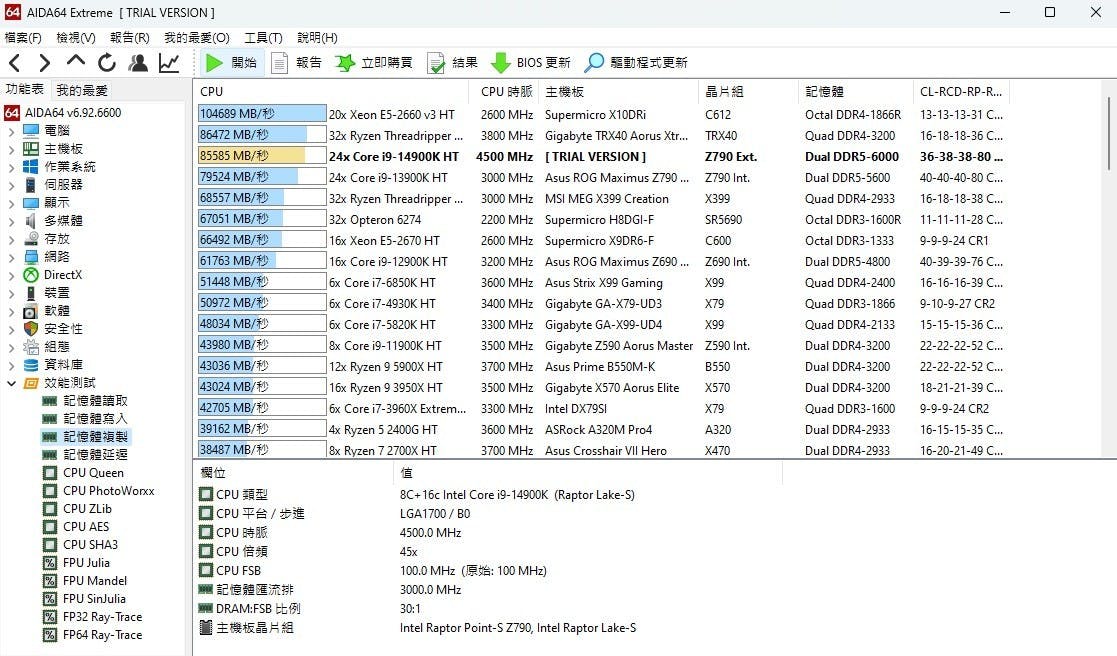This screenshot has width=1117, height=656.
Task: Select the FPU SinJulia benchmark icon
Action: click(x=50, y=599)
